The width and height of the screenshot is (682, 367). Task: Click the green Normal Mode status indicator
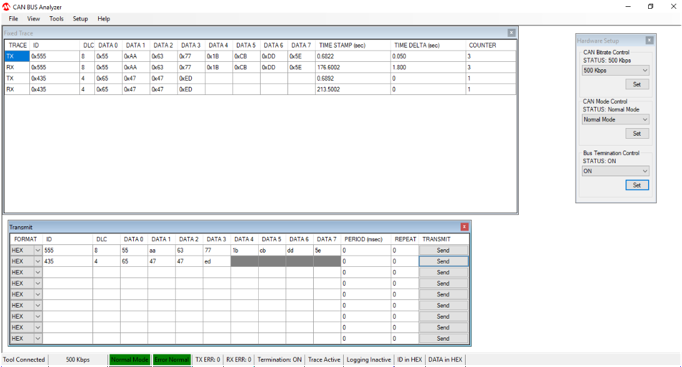[130, 360]
